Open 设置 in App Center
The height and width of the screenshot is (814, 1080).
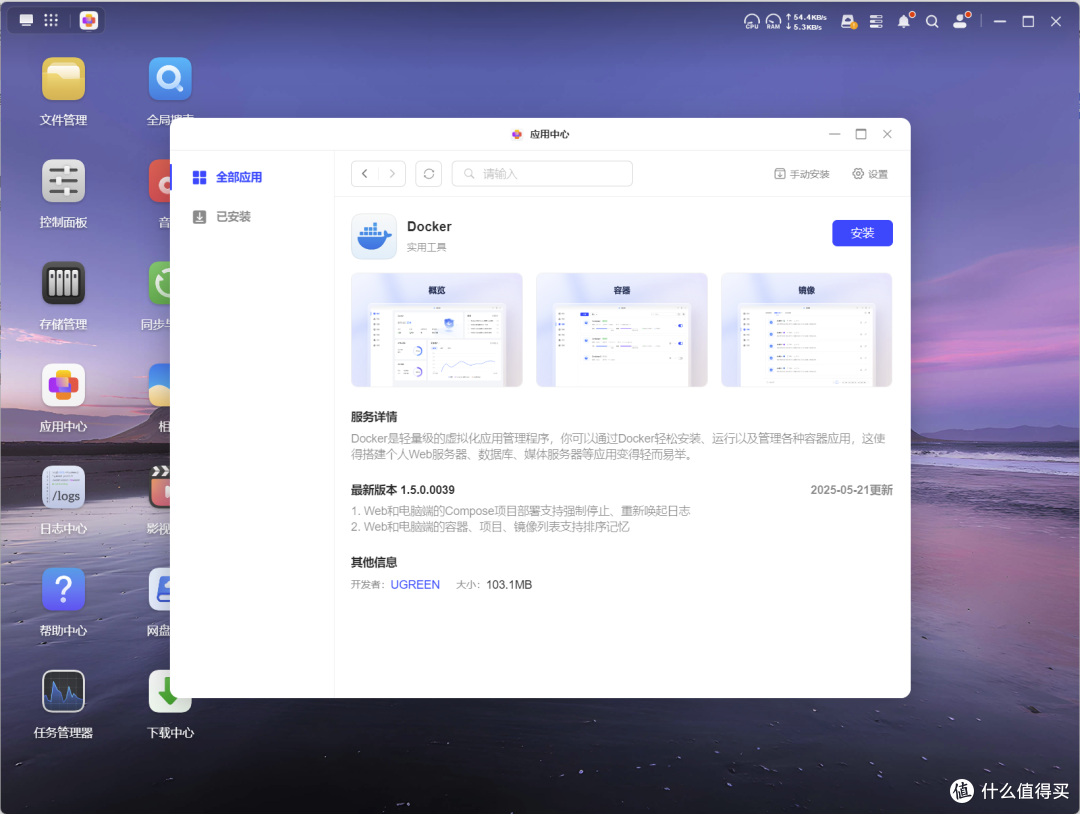click(870, 174)
